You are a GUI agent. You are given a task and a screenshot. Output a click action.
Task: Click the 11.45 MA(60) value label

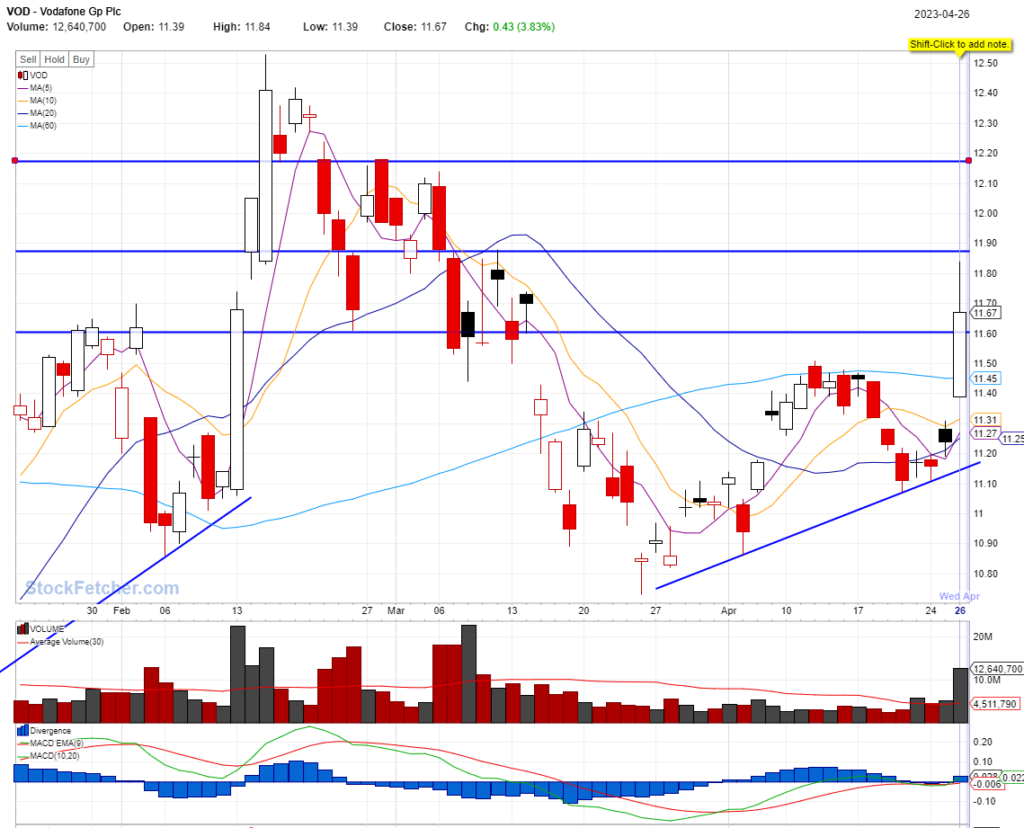(x=985, y=379)
